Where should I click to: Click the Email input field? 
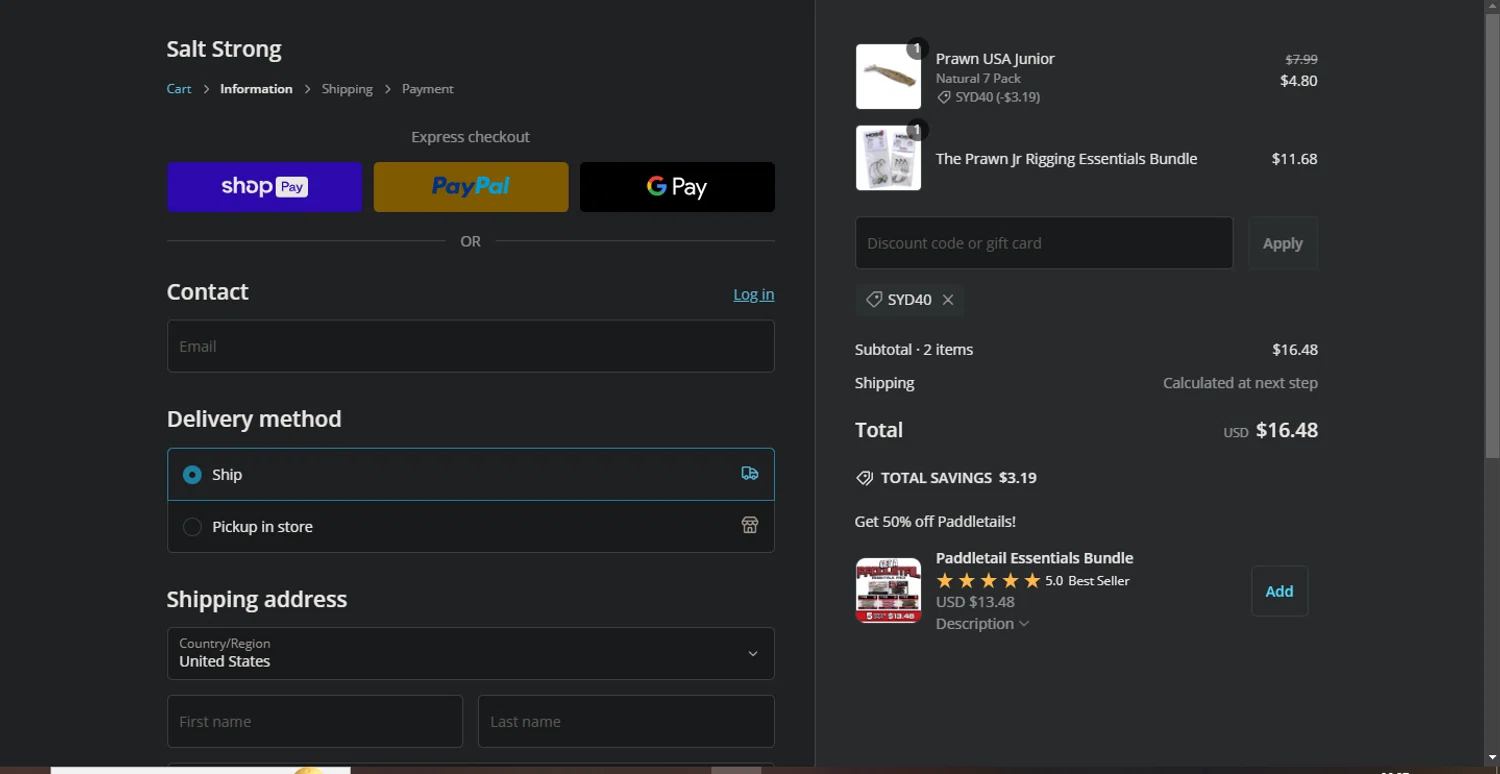click(471, 346)
